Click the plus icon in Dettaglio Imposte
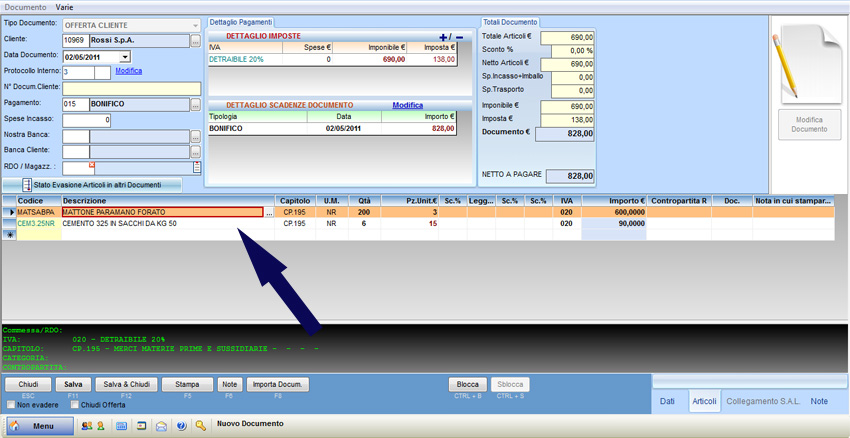The width and height of the screenshot is (850, 438). [444, 37]
